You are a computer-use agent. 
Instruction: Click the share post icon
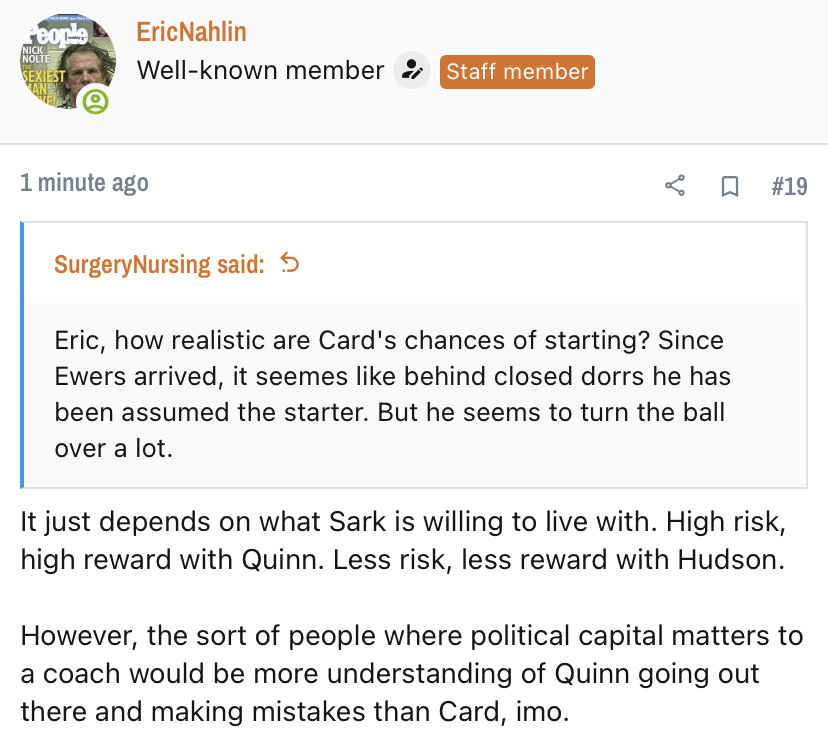point(675,186)
